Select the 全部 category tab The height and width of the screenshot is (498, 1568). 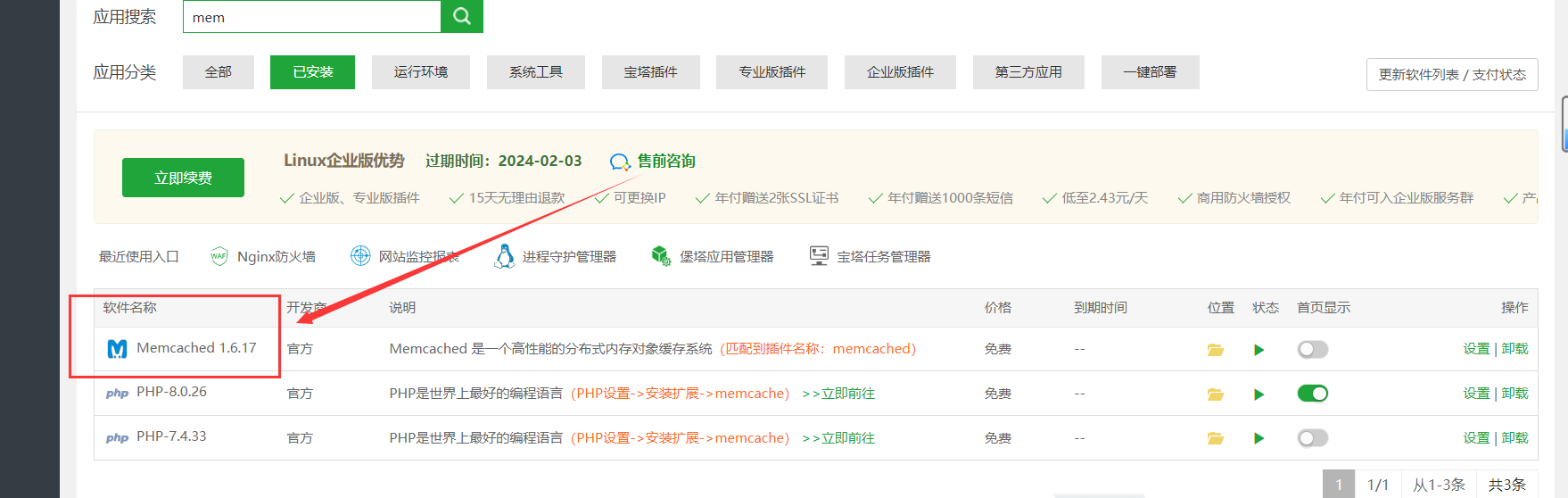click(219, 72)
